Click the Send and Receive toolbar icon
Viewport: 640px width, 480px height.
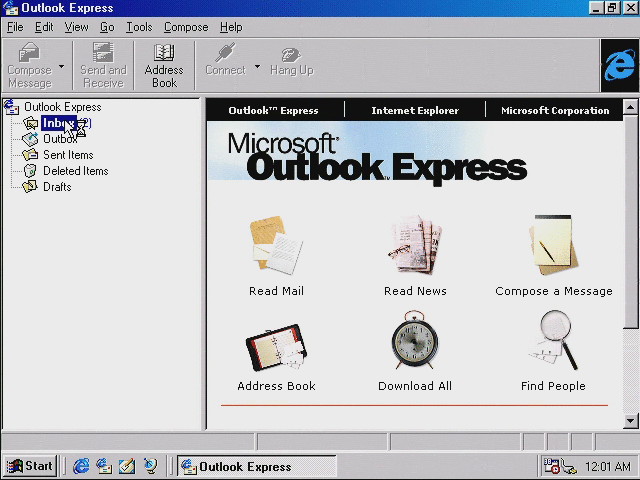103,53
